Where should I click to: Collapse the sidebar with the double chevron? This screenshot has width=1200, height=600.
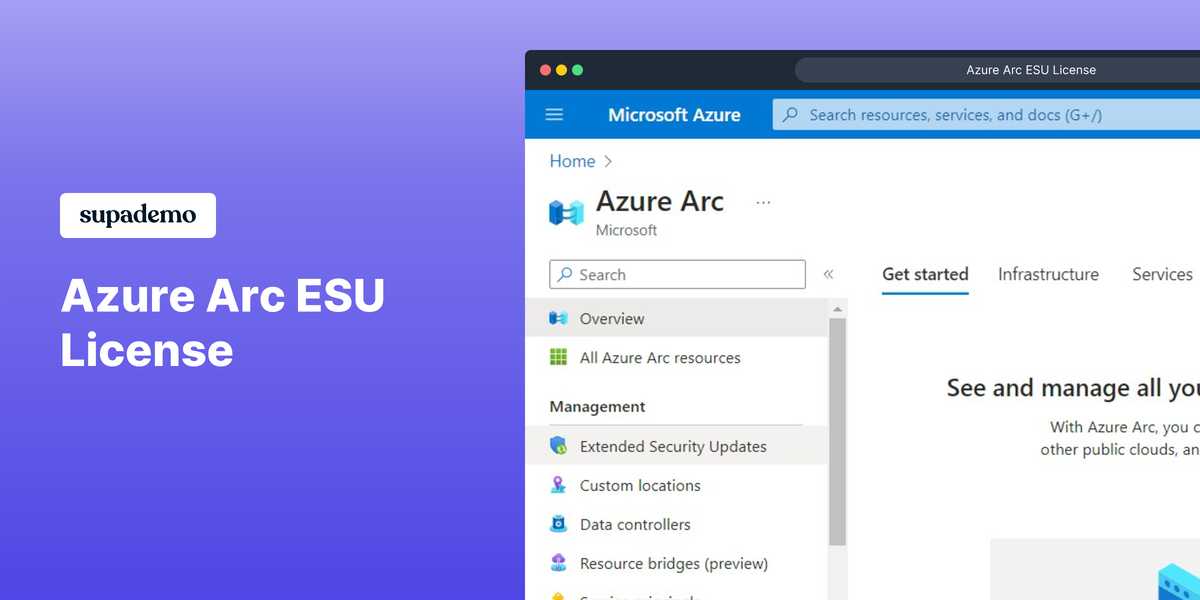click(x=829, y=273)
